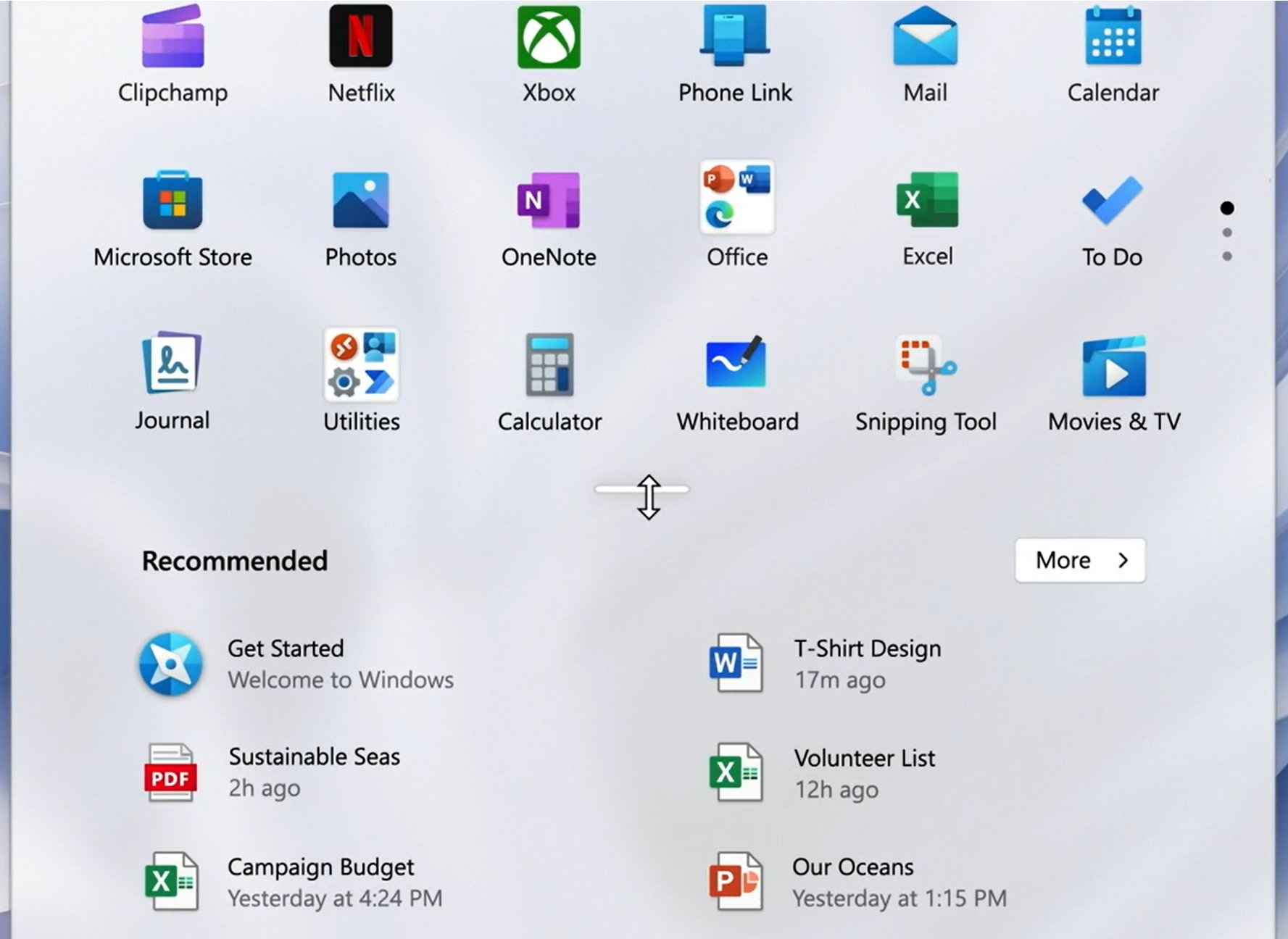Open the Volunteer List spreadsheet
This screenshot has height=939, width=1288.
(x=822, y=773)
